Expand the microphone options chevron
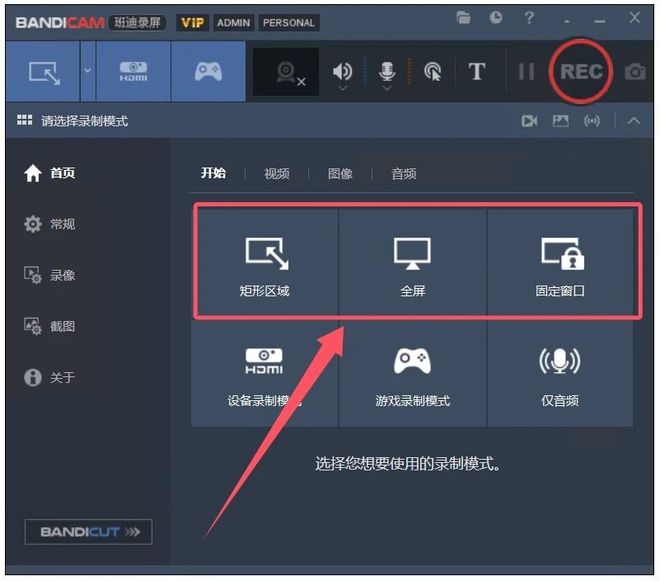The height and width of the screenshot is (581, 660). pos(387,88)
